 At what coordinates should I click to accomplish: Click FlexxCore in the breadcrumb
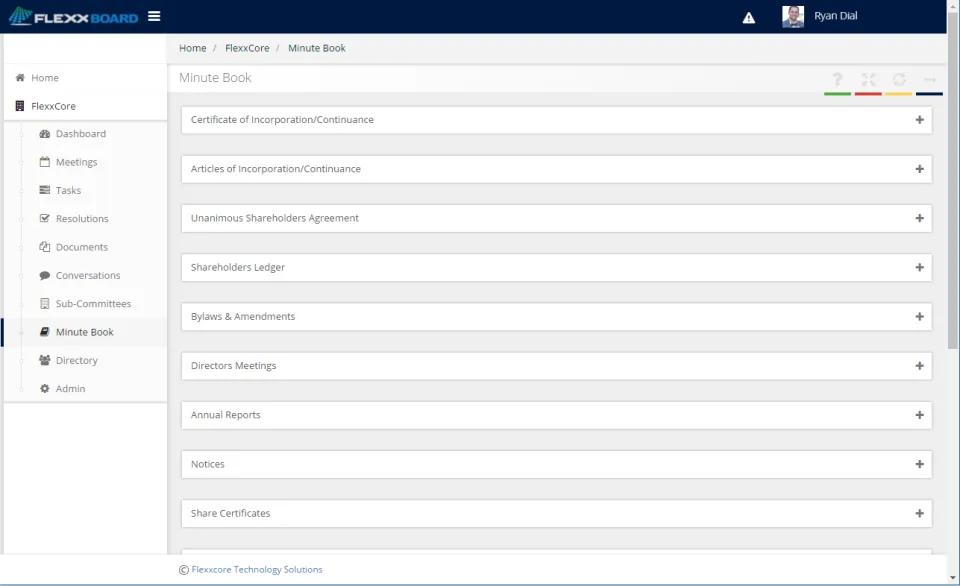247,48
